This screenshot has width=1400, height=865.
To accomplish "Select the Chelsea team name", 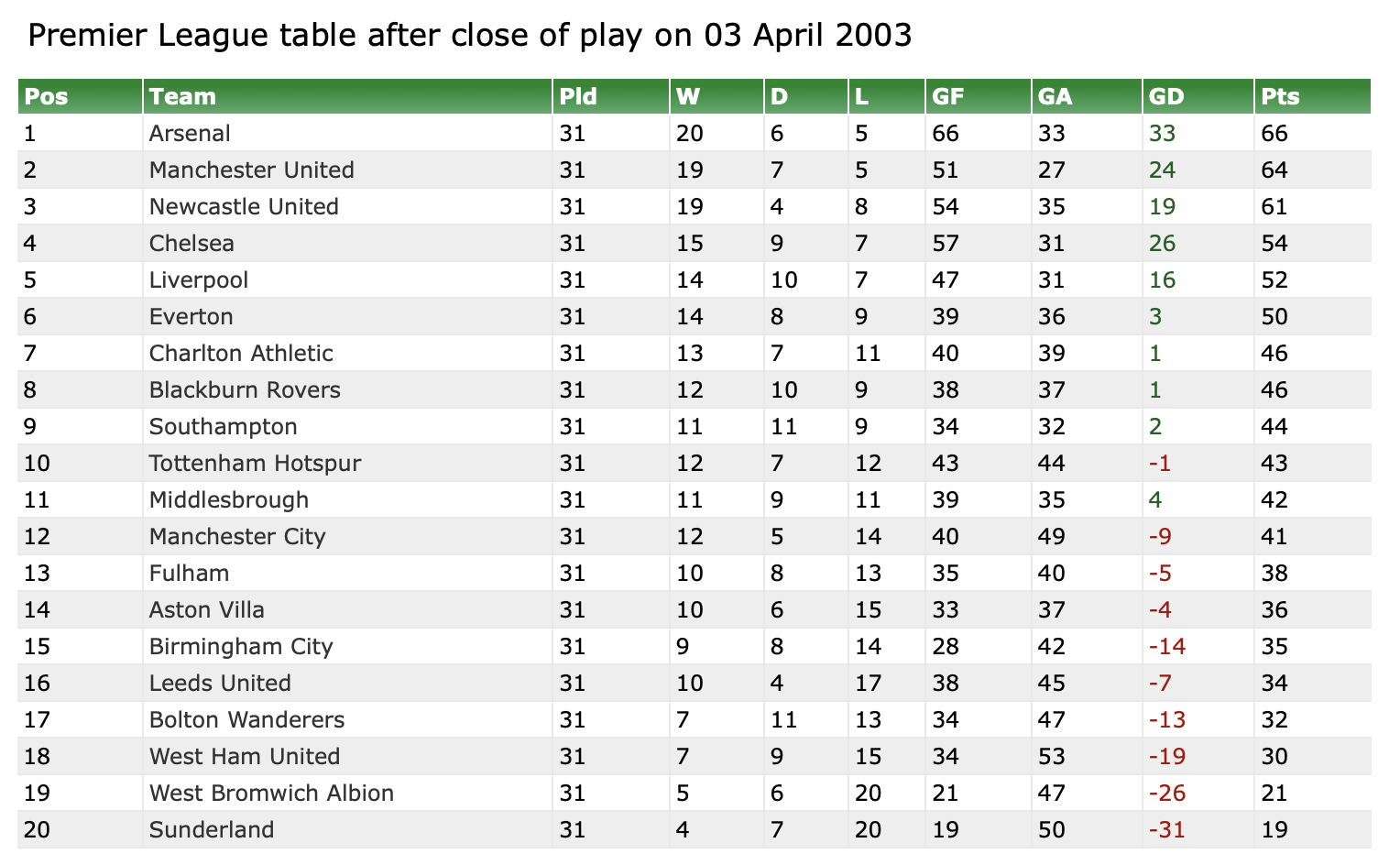I will 191,244.
